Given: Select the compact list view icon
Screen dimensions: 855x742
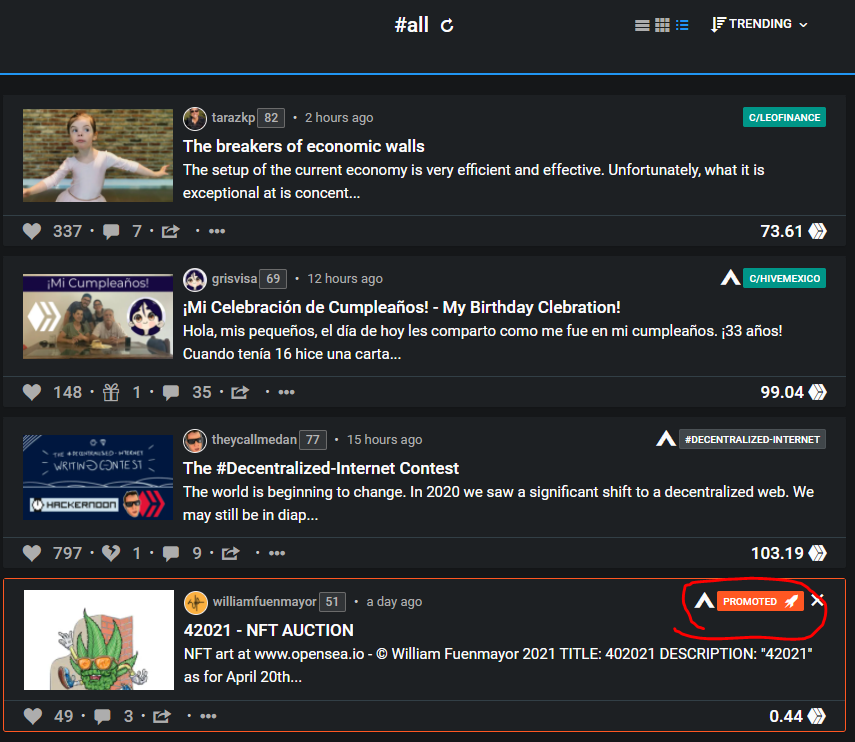Looking at the screenshot, I should point(682,25).
